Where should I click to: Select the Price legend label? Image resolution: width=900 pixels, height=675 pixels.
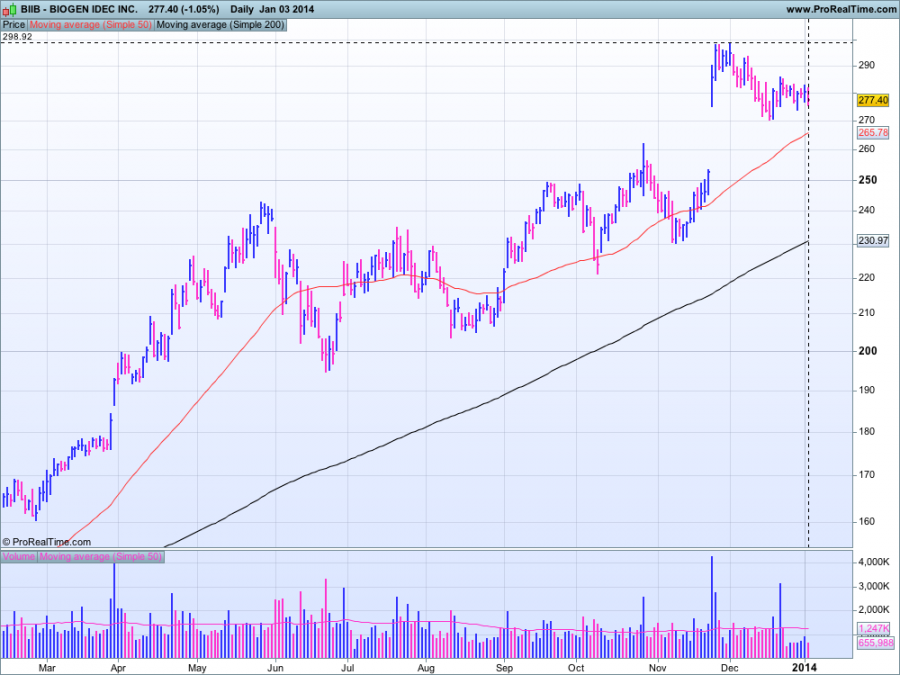coord(14,25)
